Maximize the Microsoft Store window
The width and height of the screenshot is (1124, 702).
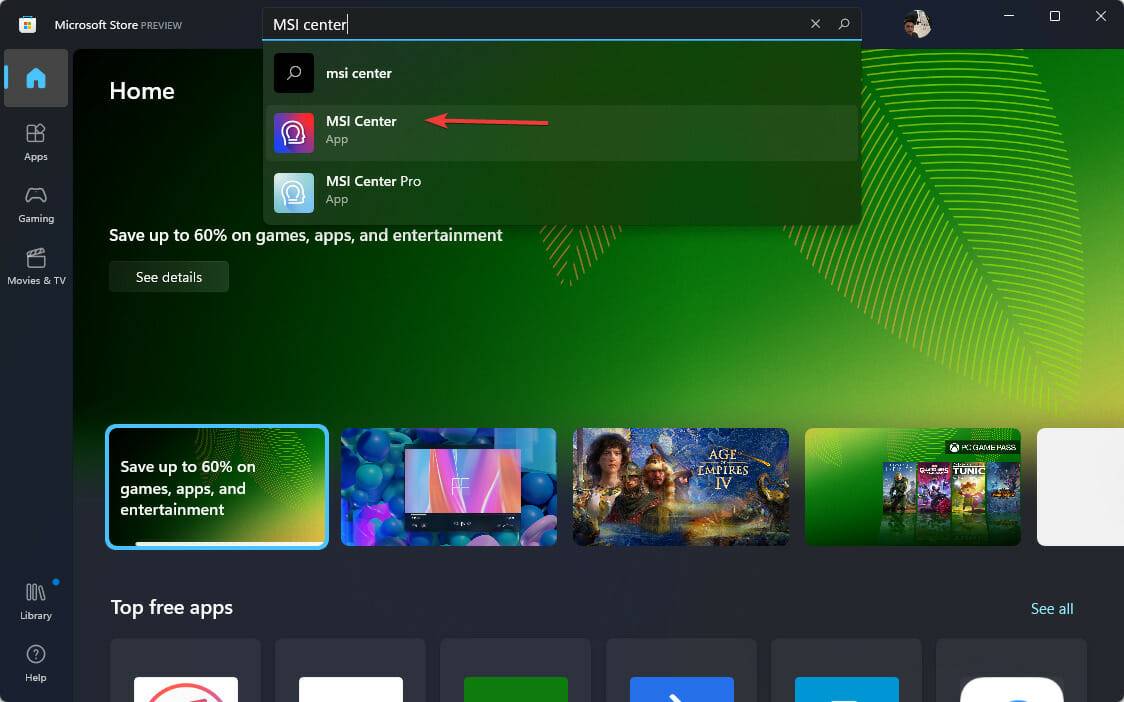1054,16
